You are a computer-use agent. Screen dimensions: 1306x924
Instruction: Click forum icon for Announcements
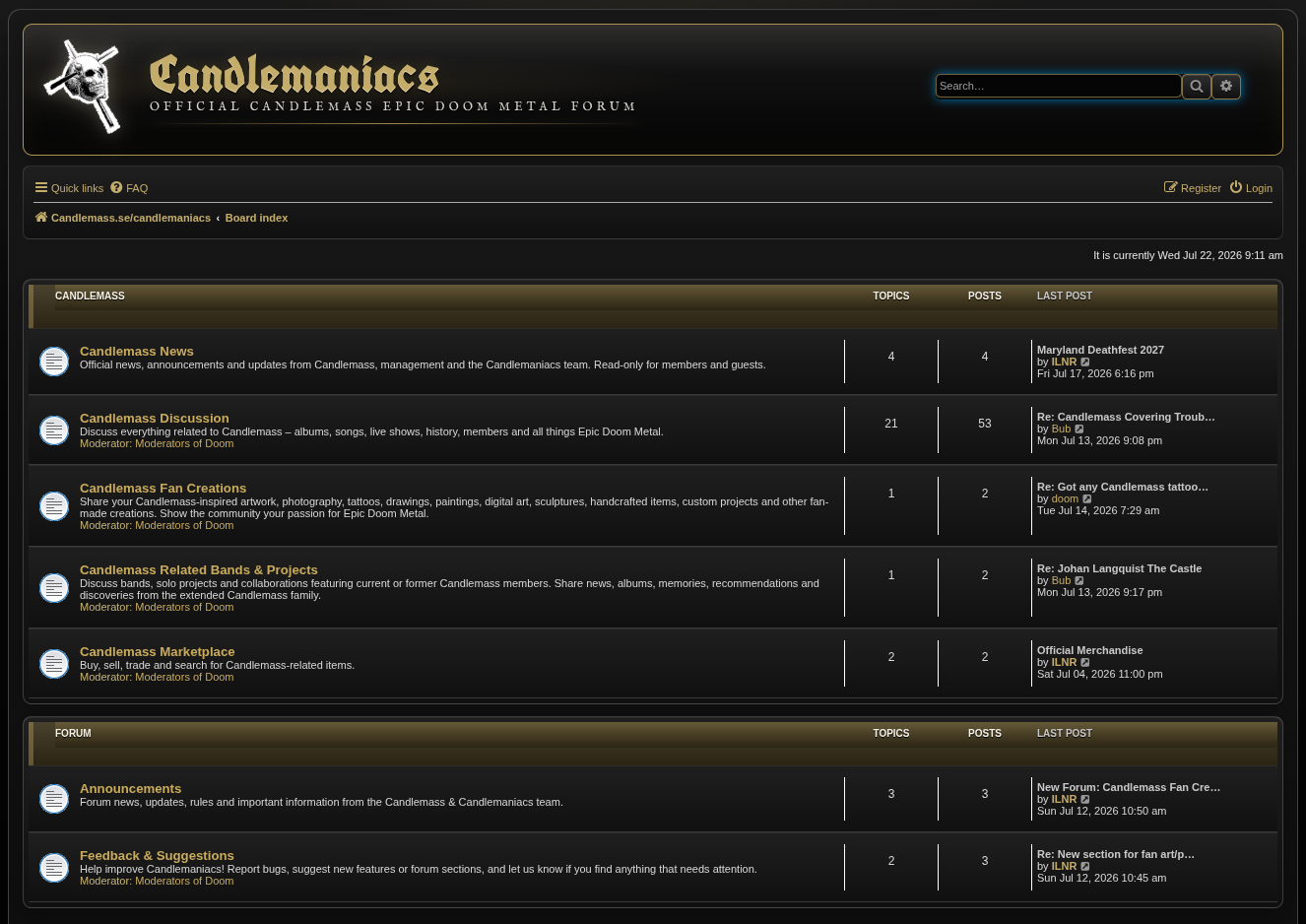point(54,799)
